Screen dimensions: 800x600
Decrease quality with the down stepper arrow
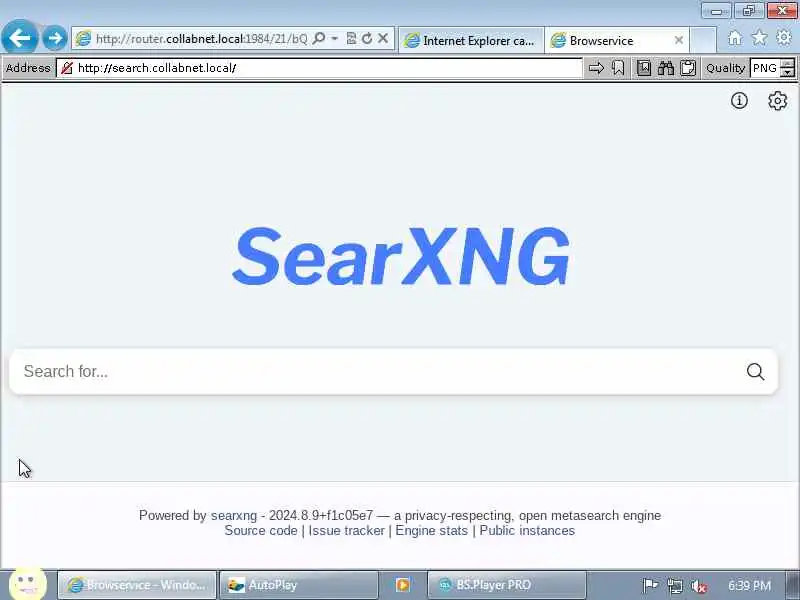[x=788, y=72]
